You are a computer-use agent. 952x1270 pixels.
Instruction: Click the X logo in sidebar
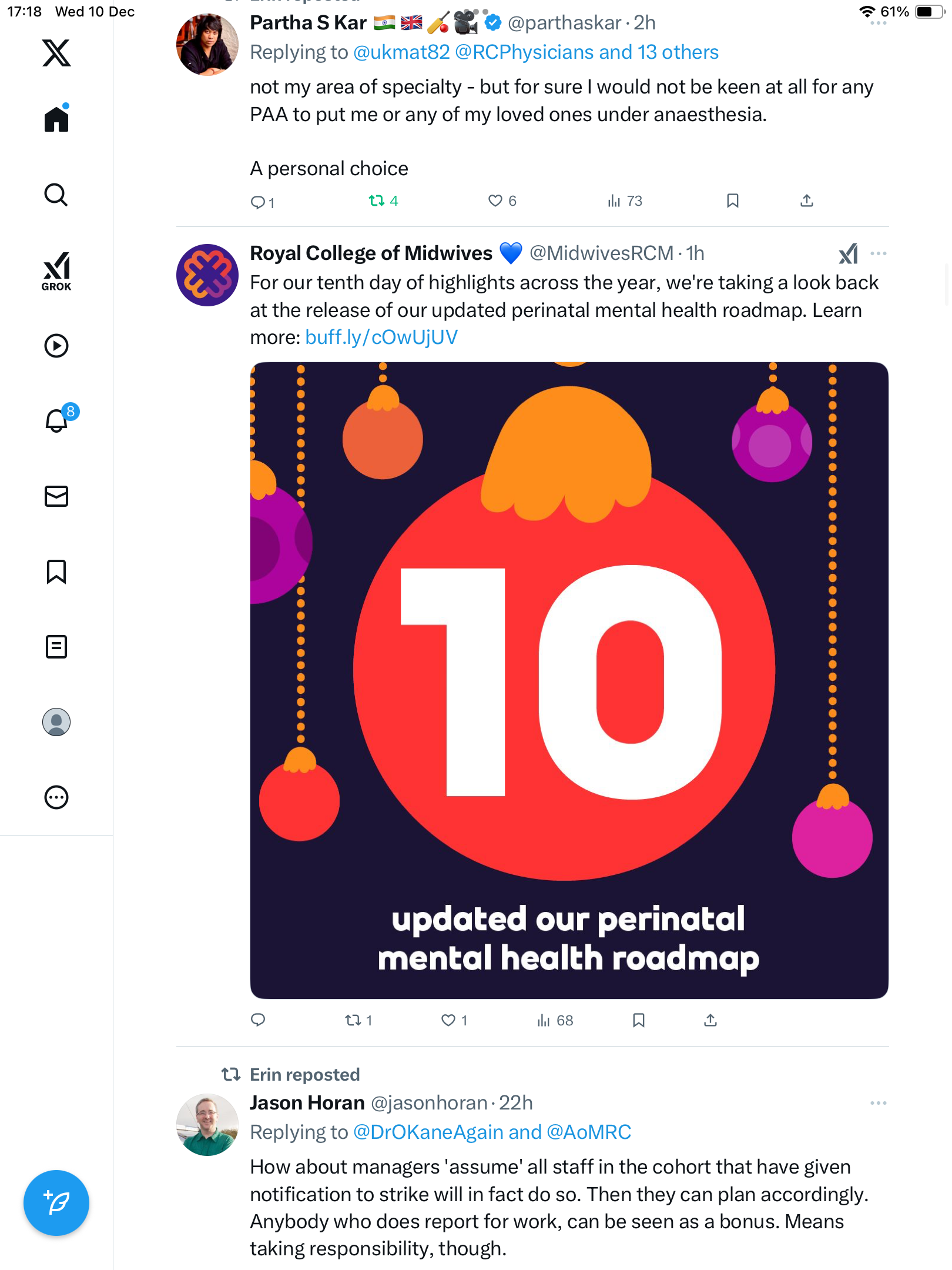tap(56, 53)
